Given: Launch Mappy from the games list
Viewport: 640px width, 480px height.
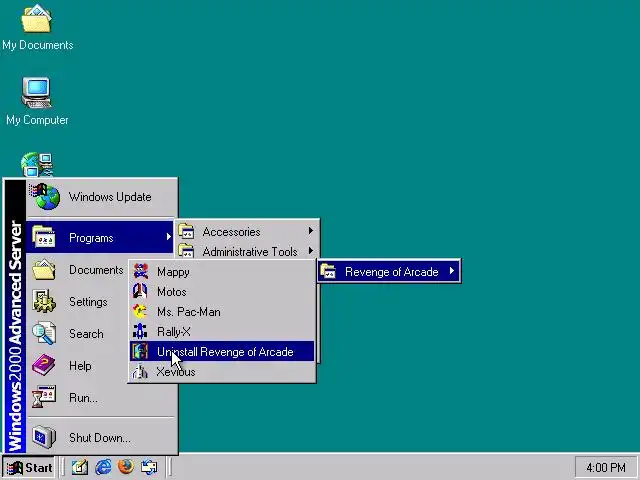Looking at the screenshot, I should [x=222, y=271].
